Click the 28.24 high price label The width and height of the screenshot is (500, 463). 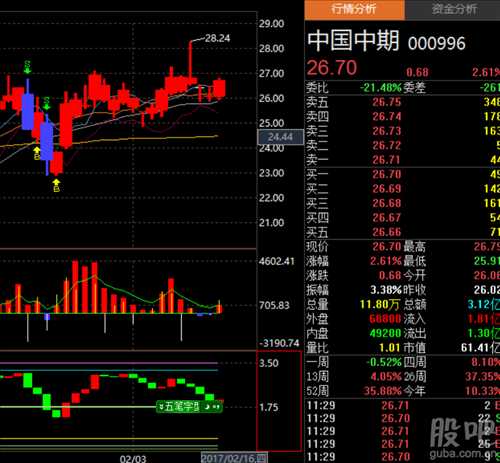click(217, 39)
